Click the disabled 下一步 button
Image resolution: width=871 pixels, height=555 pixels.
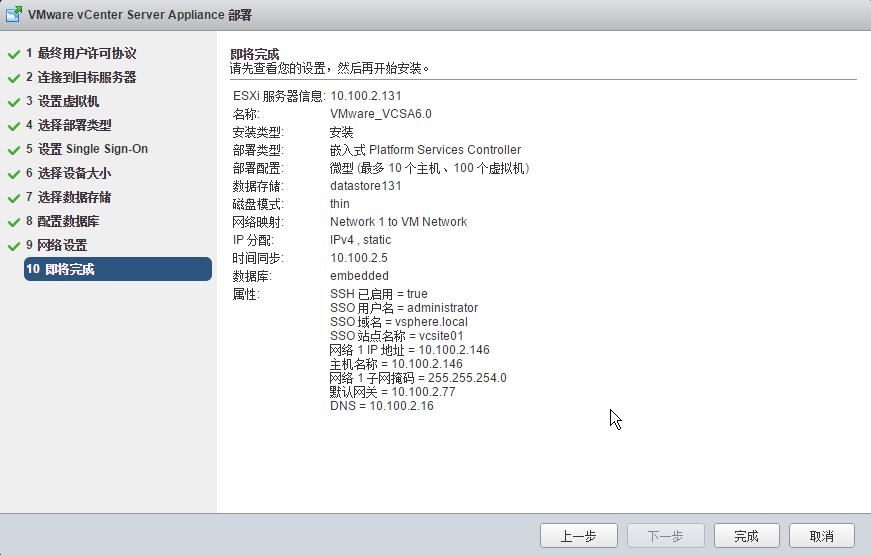pos(665,536)
